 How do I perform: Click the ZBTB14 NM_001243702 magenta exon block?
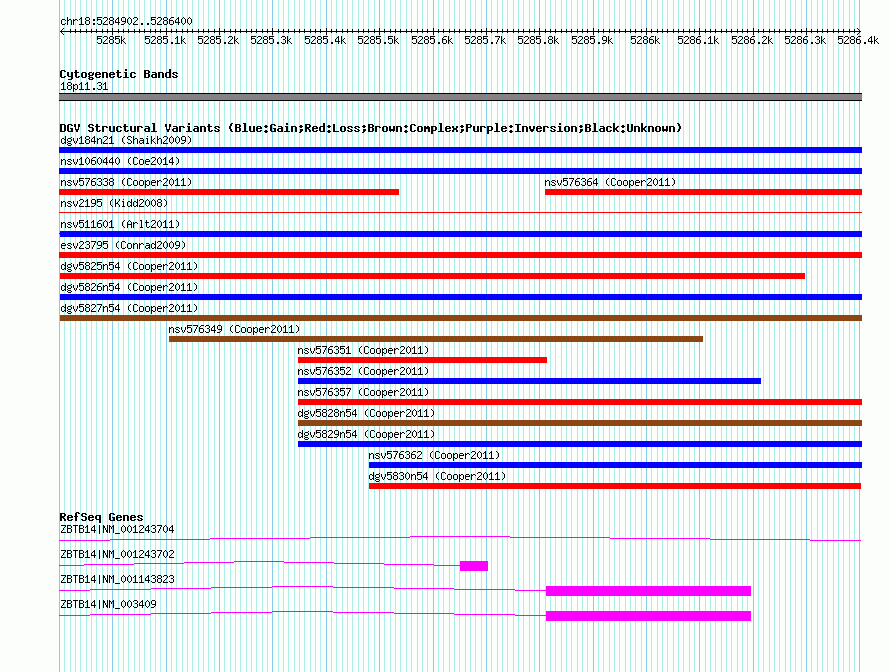click(x=474, y=566)
